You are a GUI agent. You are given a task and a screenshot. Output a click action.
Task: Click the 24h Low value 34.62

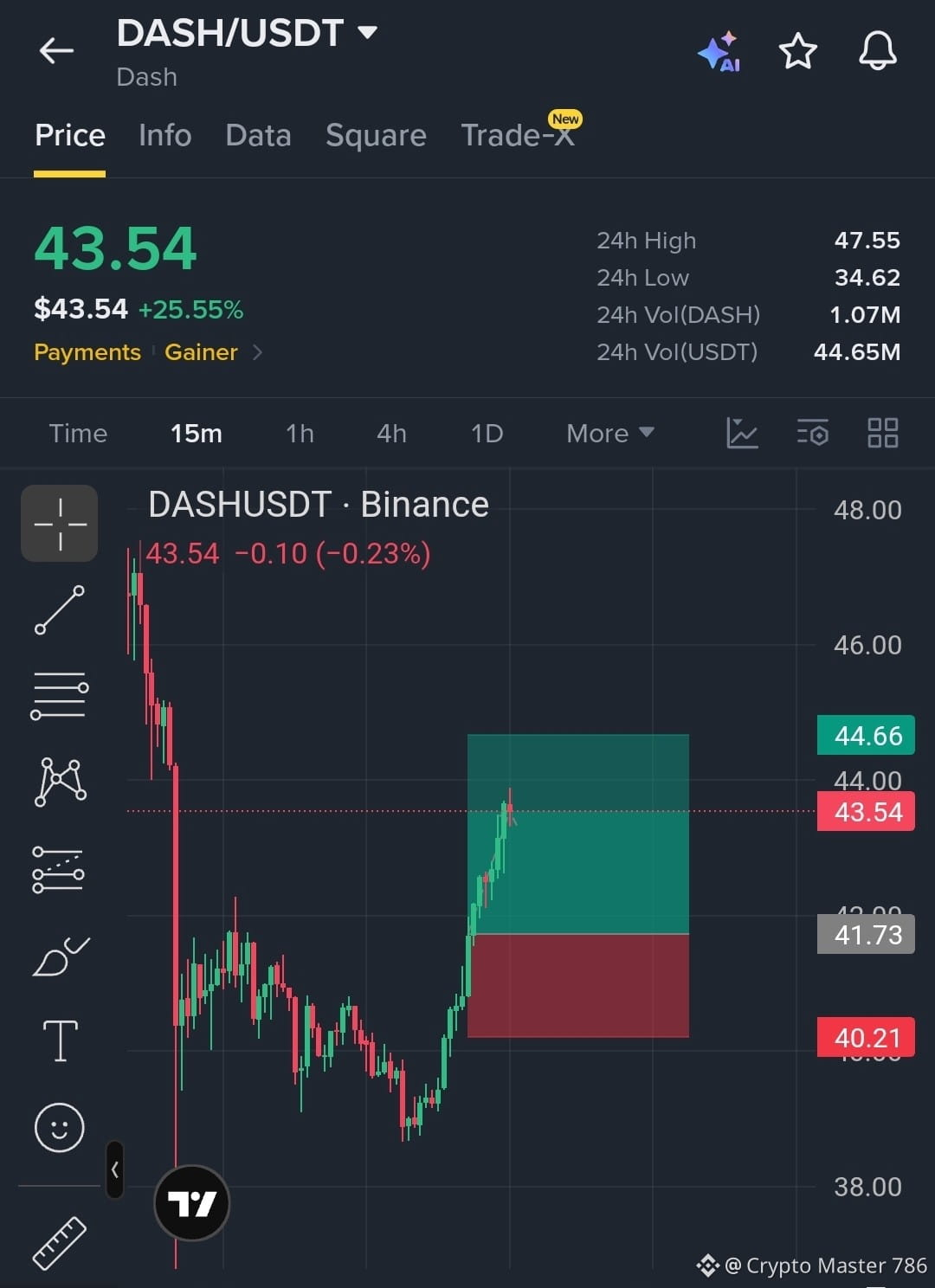(x=867, y=278)
